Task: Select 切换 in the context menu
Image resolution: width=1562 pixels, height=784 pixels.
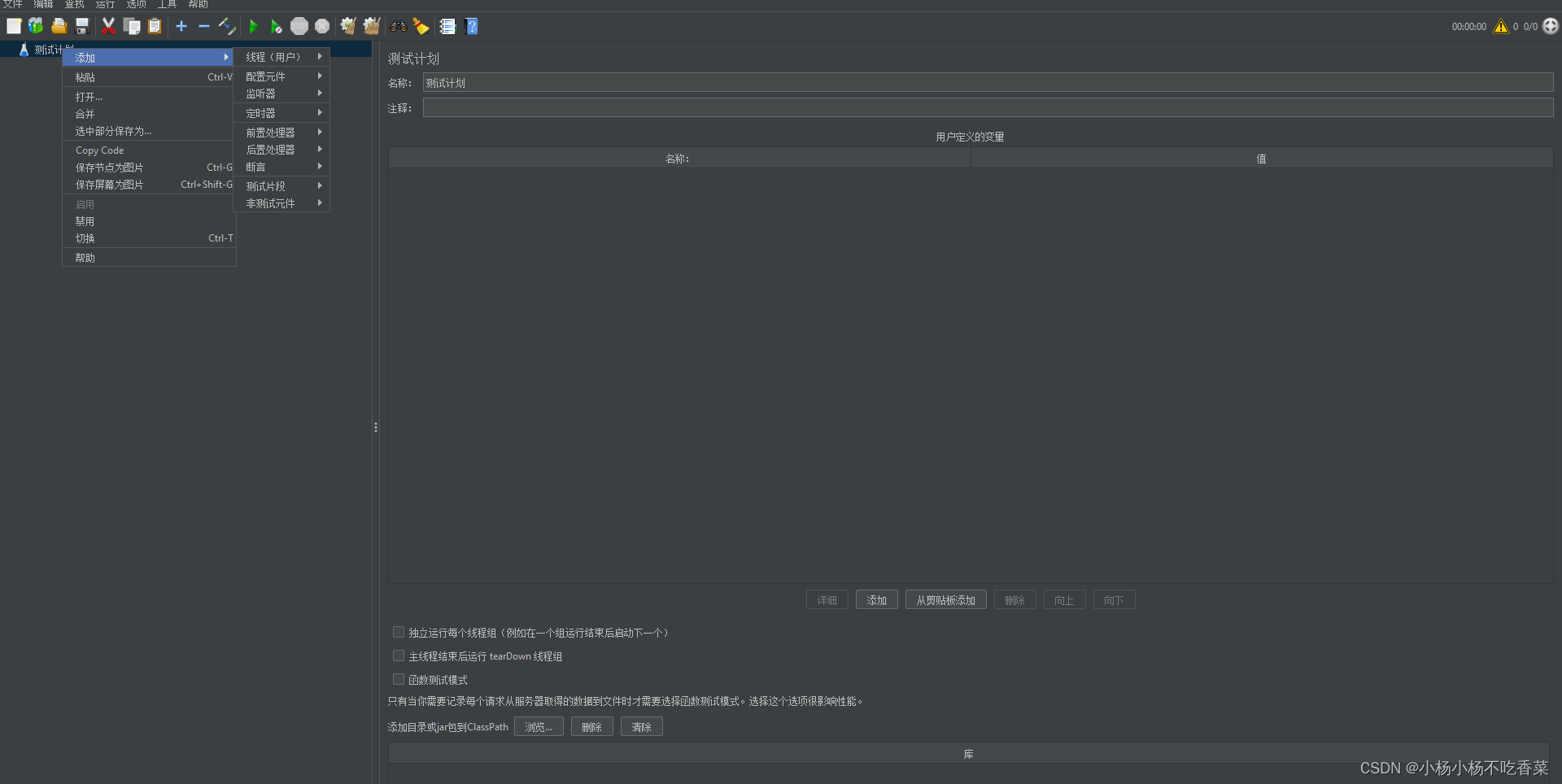Action: coord(149,238)
